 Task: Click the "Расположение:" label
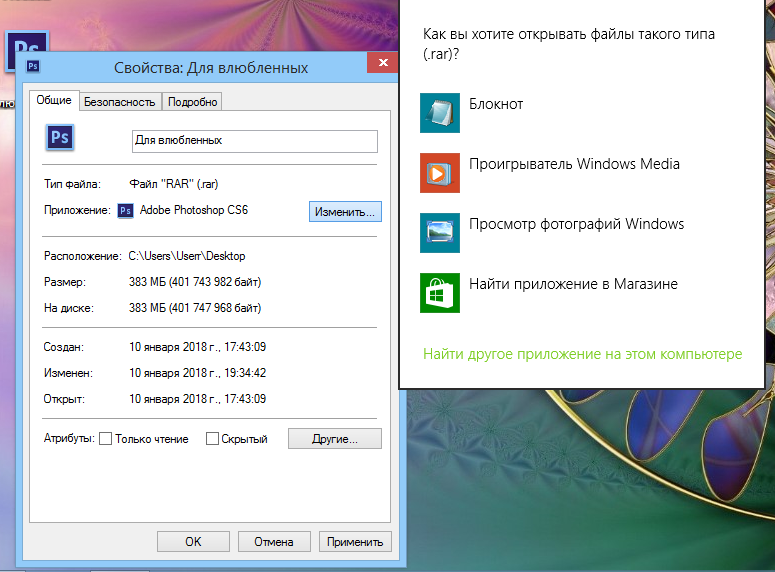[x=82, y=256]
